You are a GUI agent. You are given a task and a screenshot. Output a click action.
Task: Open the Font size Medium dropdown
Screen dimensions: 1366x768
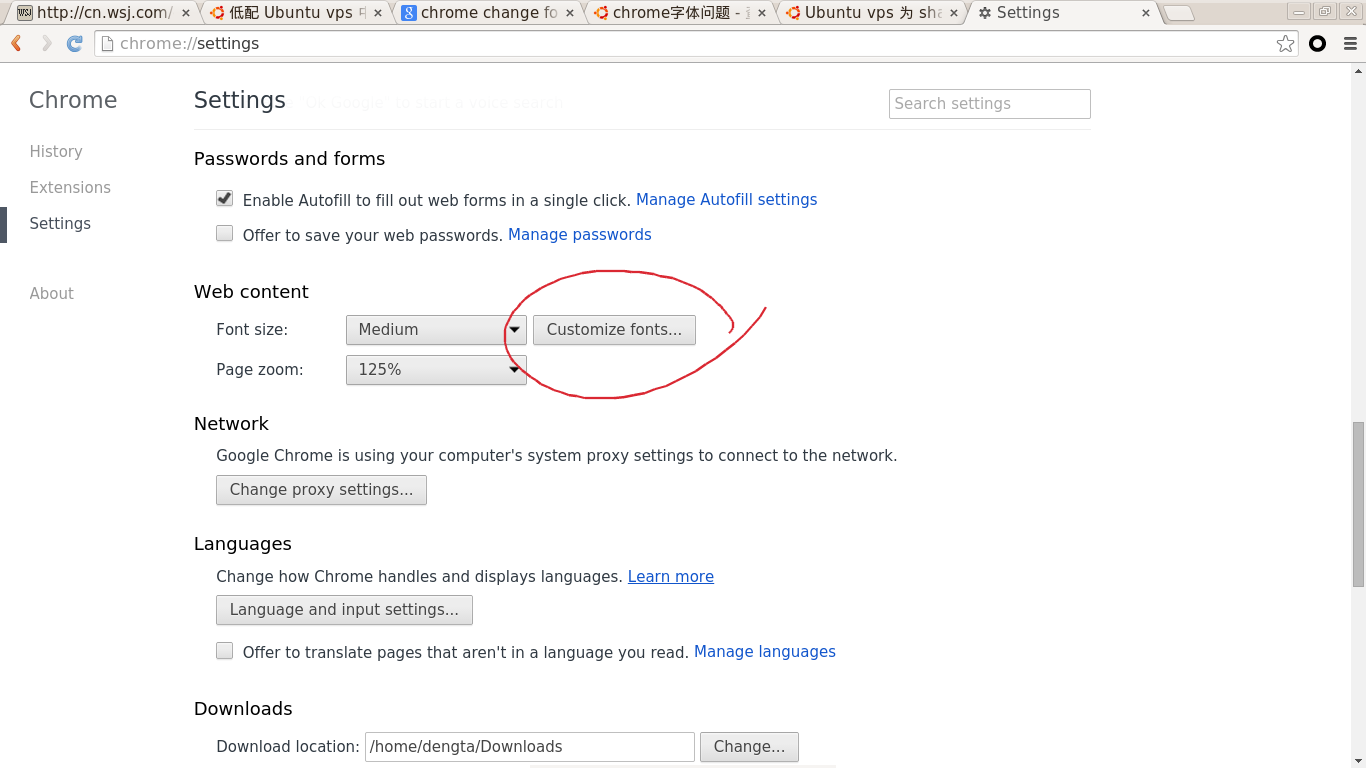click(436, 329)
